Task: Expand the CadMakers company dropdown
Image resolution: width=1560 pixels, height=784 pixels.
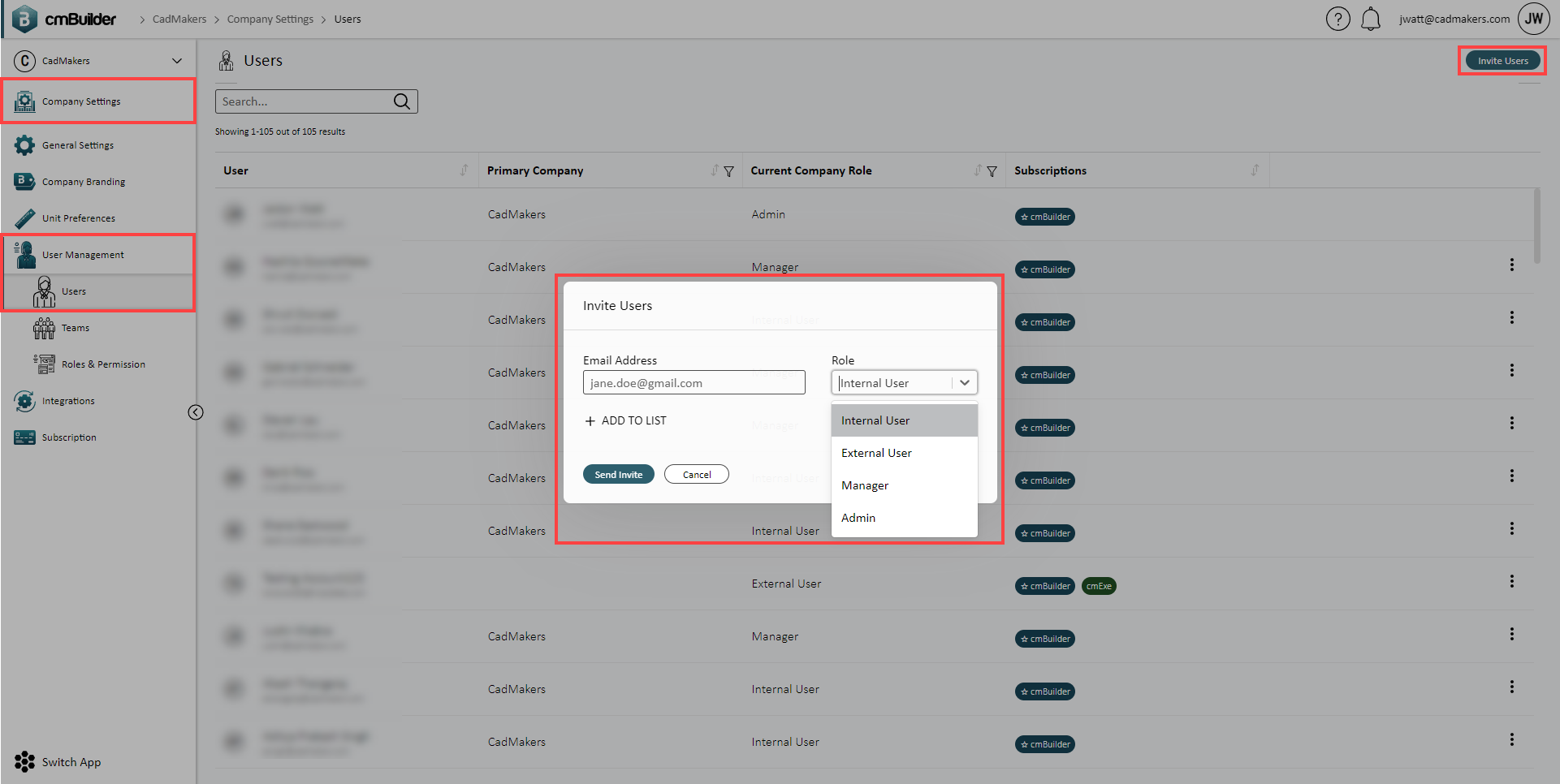Action: coord(177,61)
